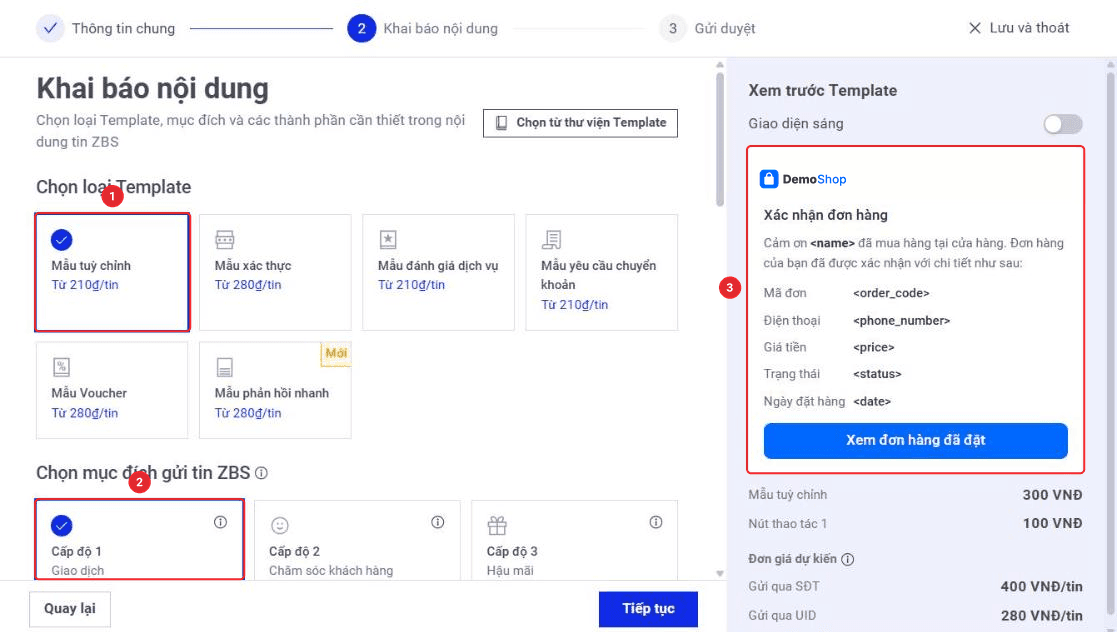The image size is (1117, 632).
Task: Click info icon beside Đơn giá dự kiến
Action: point(847,559)
